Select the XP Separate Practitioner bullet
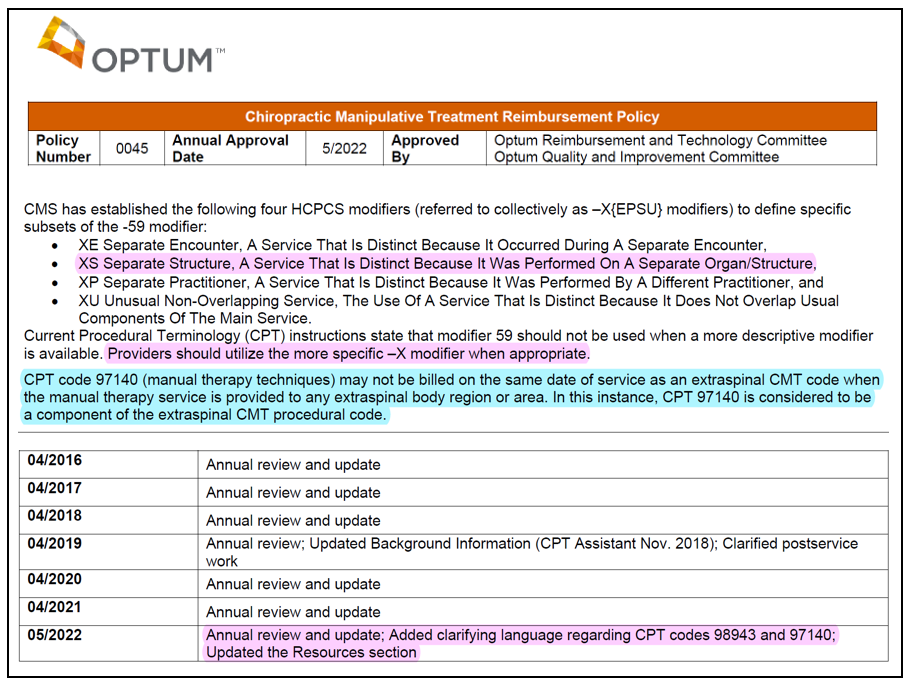908x683 pixels. [440, 281]
